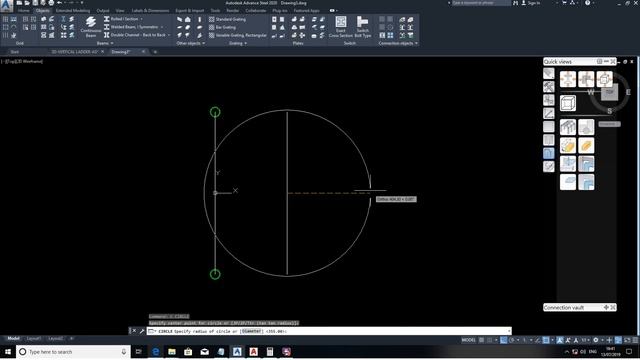
Task: Open Windows Start menu
Action: pyautogui.click(x=8, y=351)
